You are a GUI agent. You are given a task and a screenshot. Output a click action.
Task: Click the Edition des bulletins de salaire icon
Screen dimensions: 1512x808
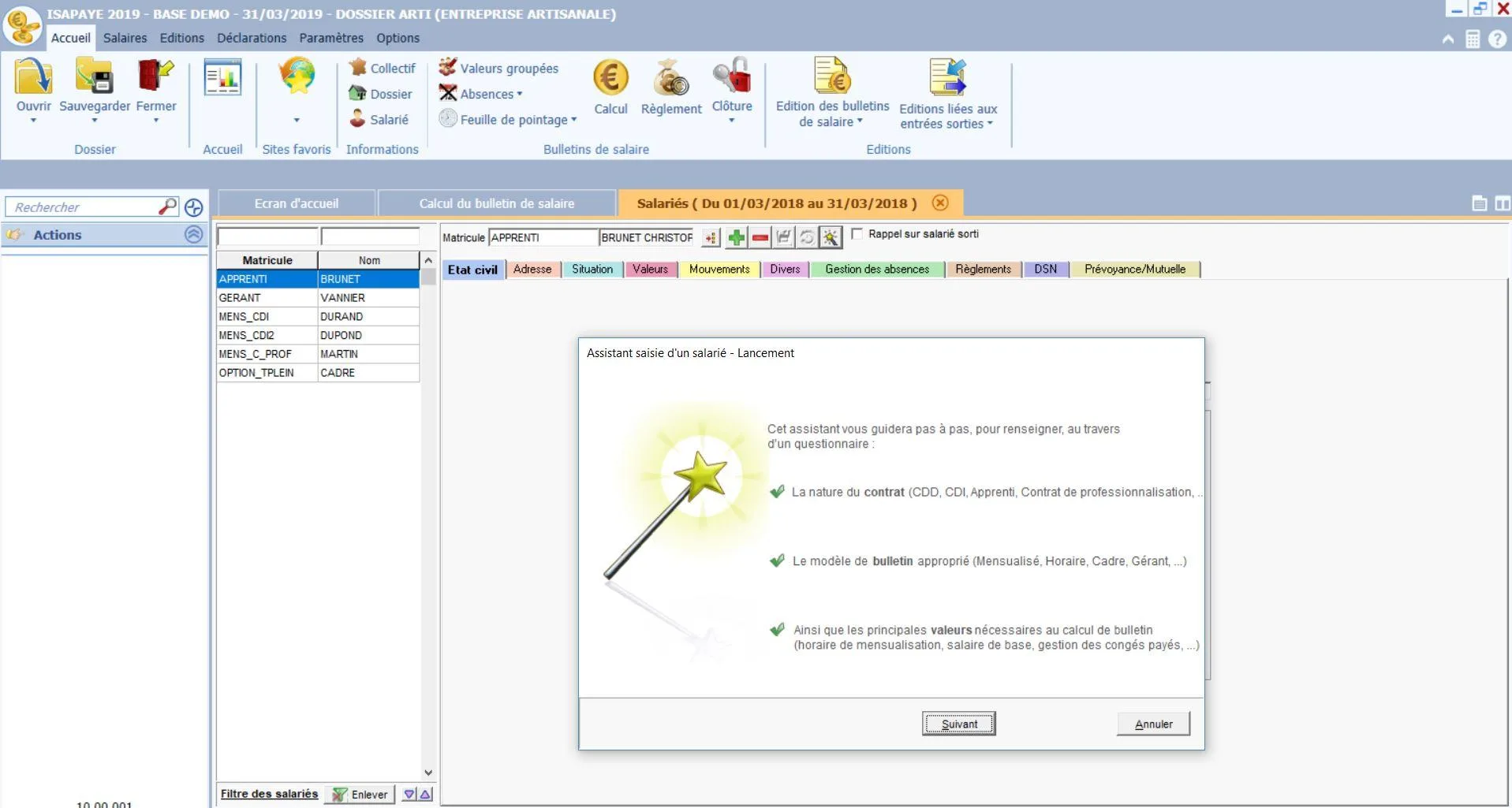[832, 76]
